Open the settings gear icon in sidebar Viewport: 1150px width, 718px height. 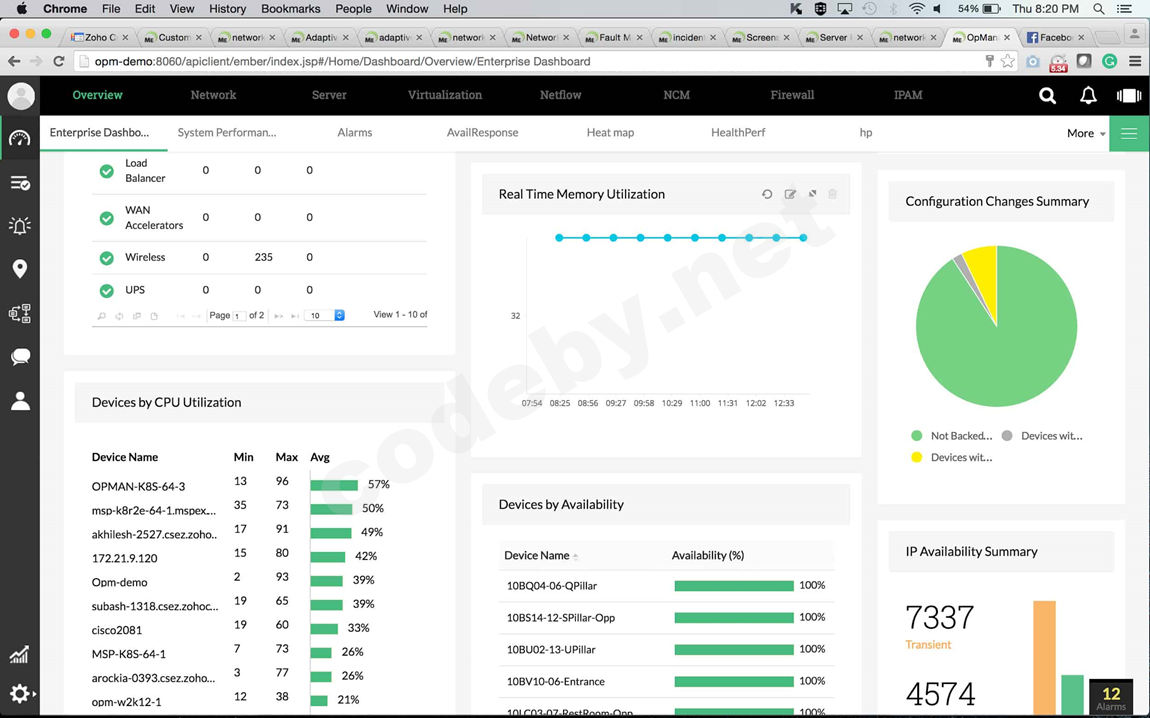20,693
